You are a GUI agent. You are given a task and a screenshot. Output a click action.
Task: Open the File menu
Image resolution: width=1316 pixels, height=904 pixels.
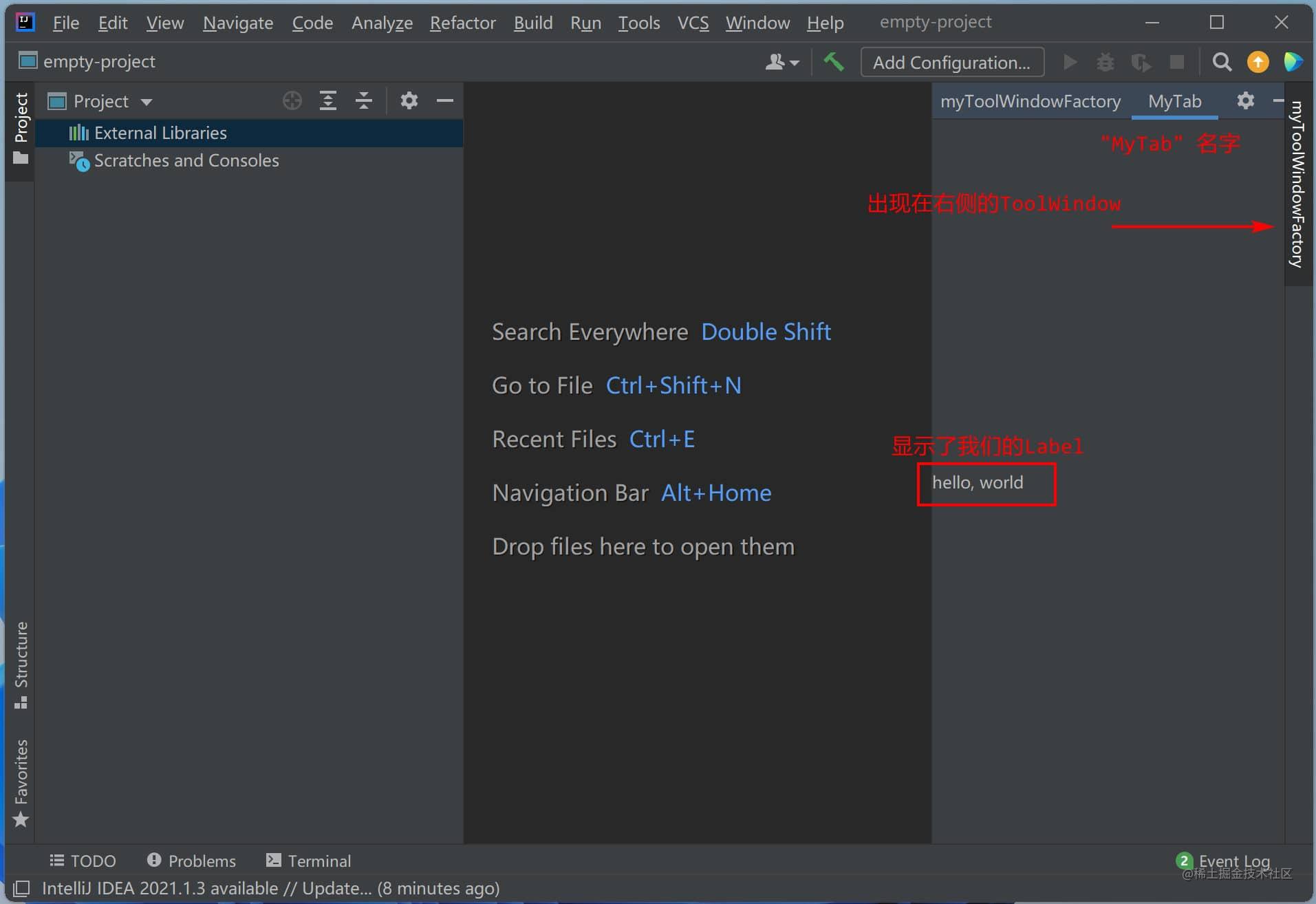click(x=66, y=23)
